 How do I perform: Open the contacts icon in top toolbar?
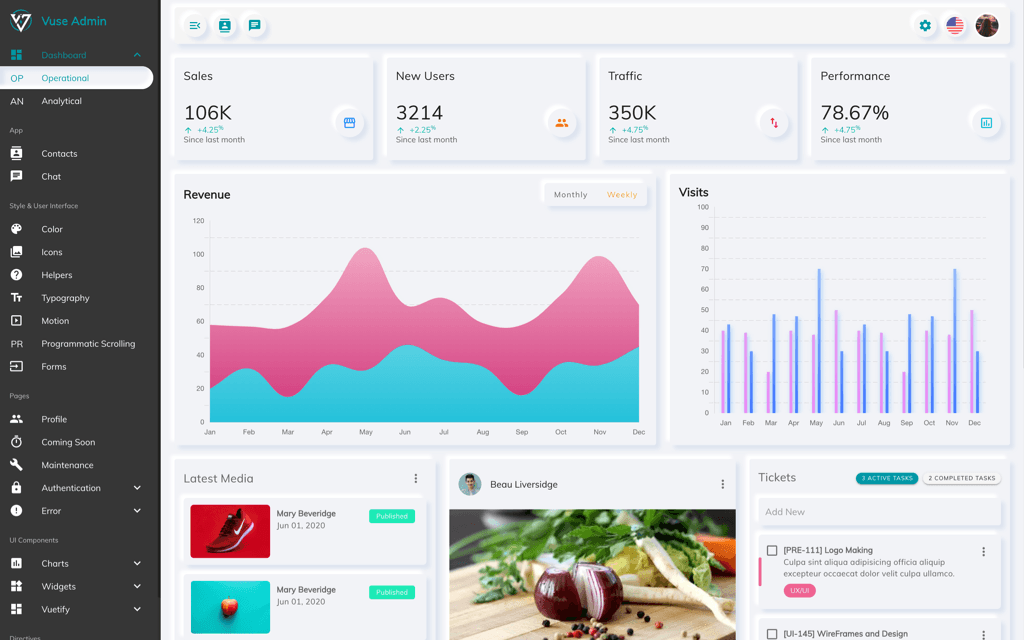coord(225,26)
